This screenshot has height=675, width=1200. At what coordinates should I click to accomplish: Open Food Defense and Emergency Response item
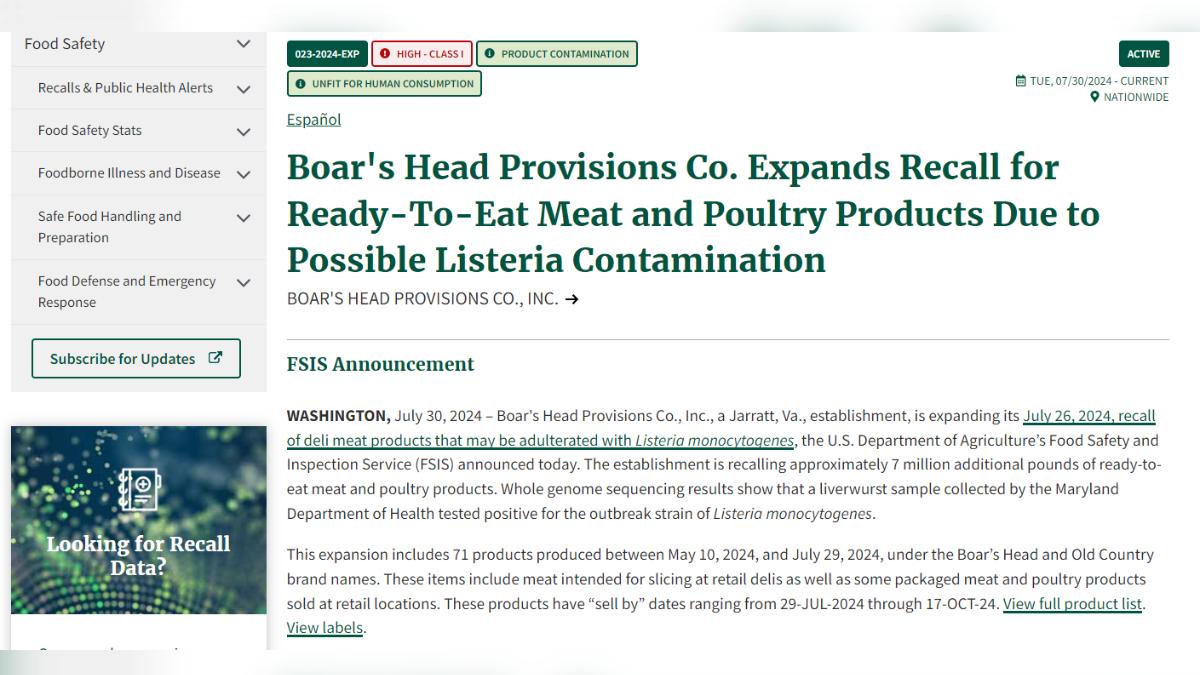coord(127,292)
